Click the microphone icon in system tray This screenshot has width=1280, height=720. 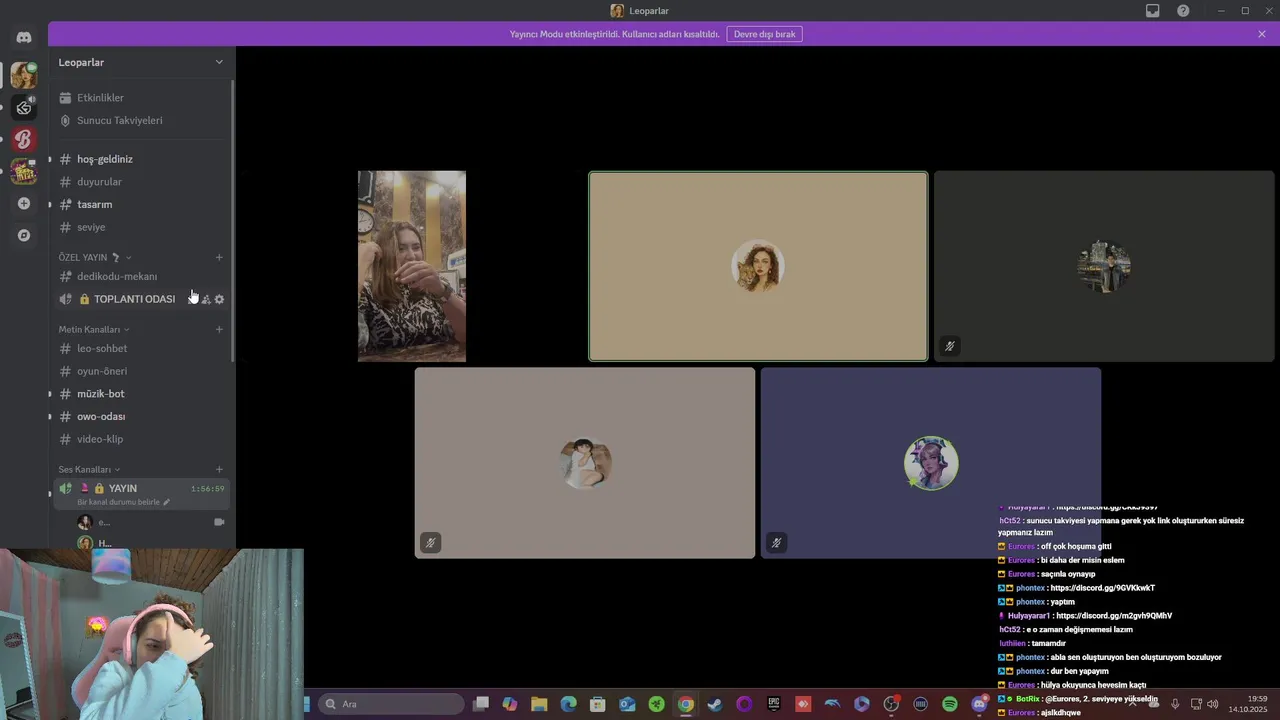[x=1175, y=704]
